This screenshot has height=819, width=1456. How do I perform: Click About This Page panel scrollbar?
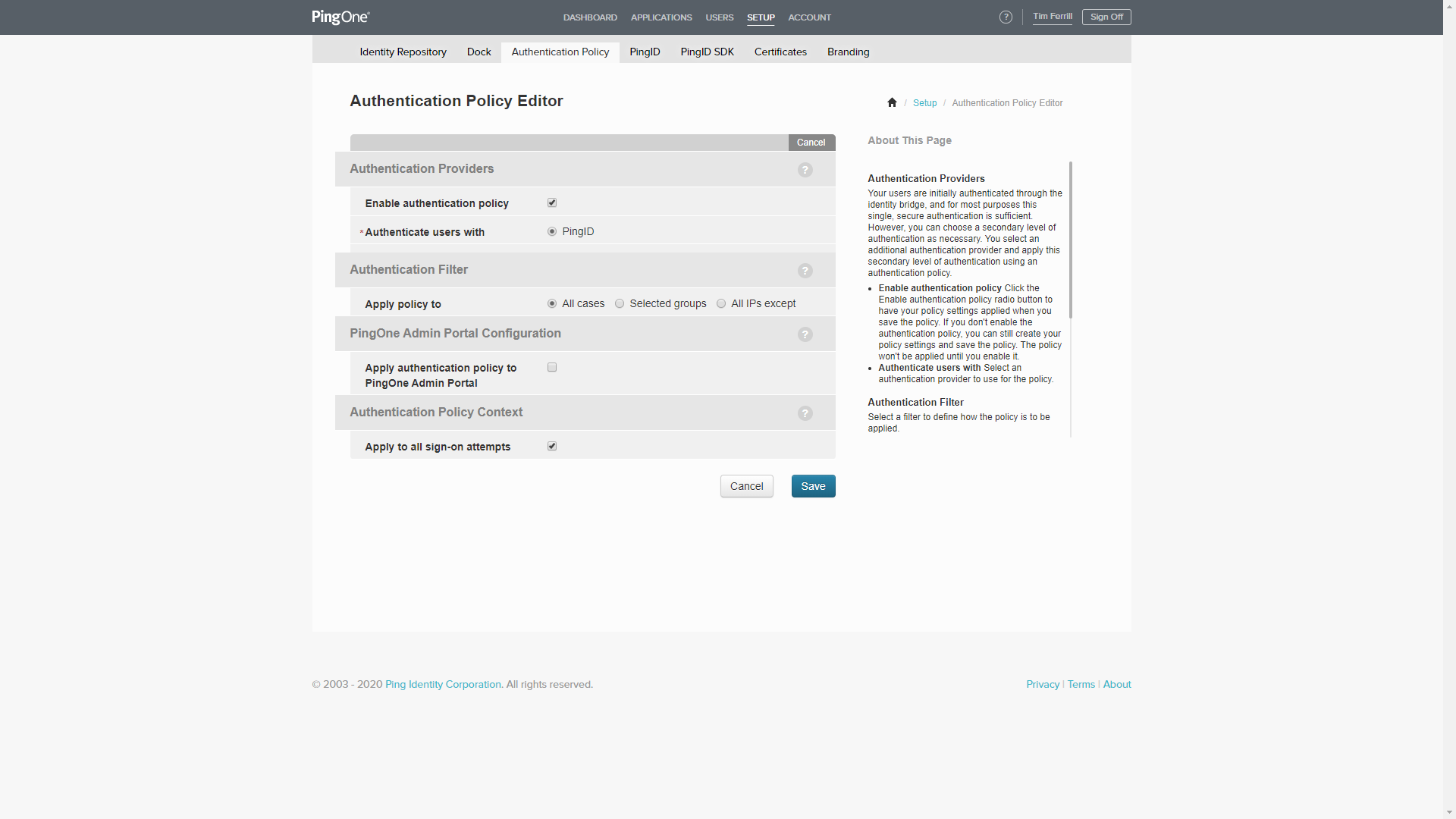pyautogui.click(x=1071, y=240)
